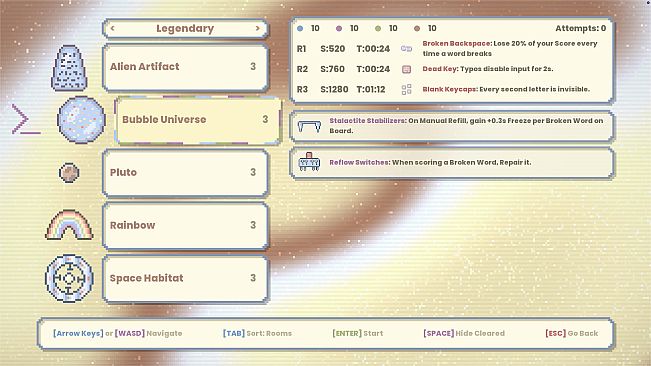Image resolution: width=651 pixels, height=366 pixels.
Task: Click the R2 round label
Action: click(x=302, y=69)
